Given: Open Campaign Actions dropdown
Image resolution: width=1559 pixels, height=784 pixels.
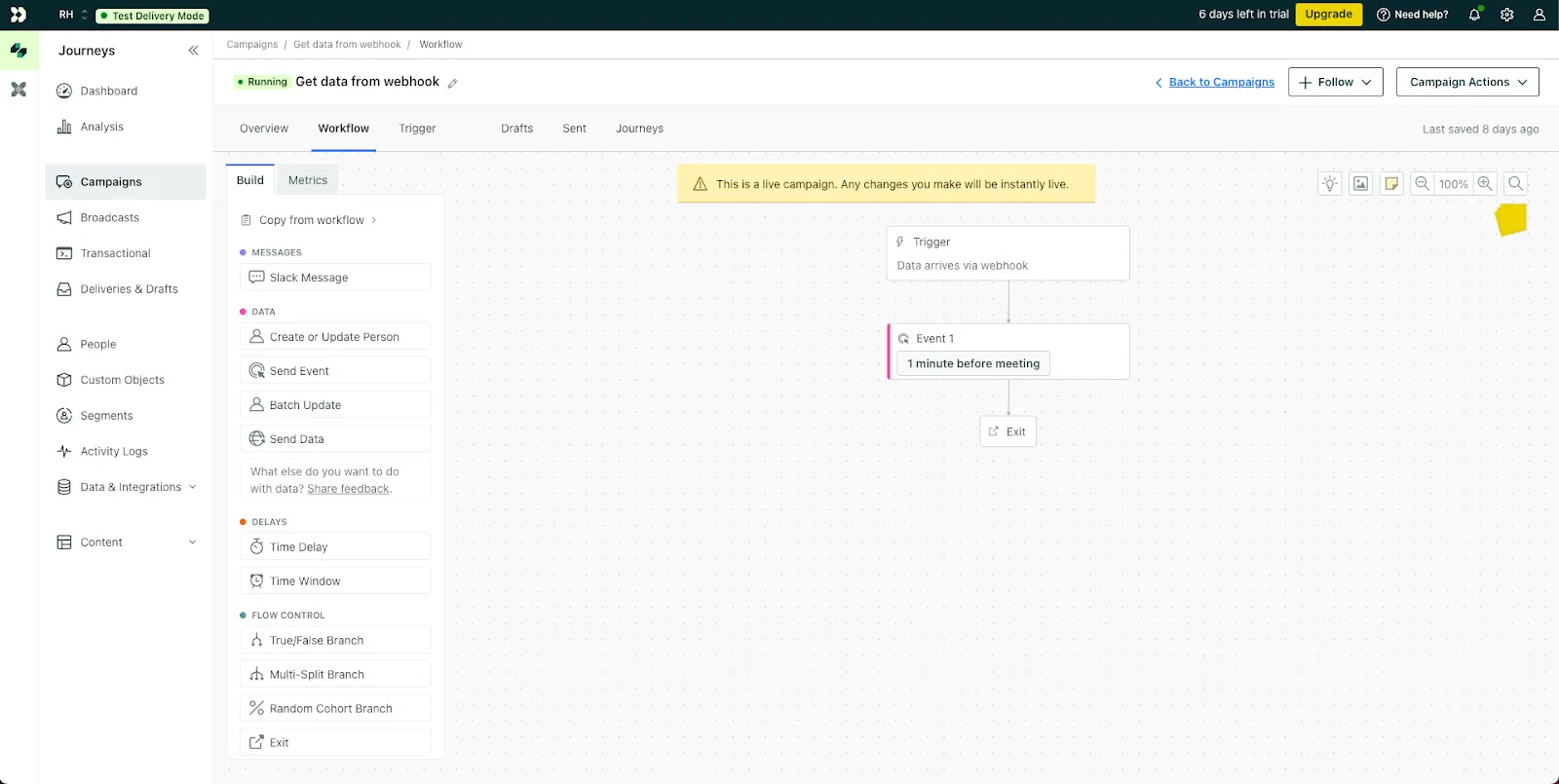Looking at the screenshot, I should coord(1467,83).
